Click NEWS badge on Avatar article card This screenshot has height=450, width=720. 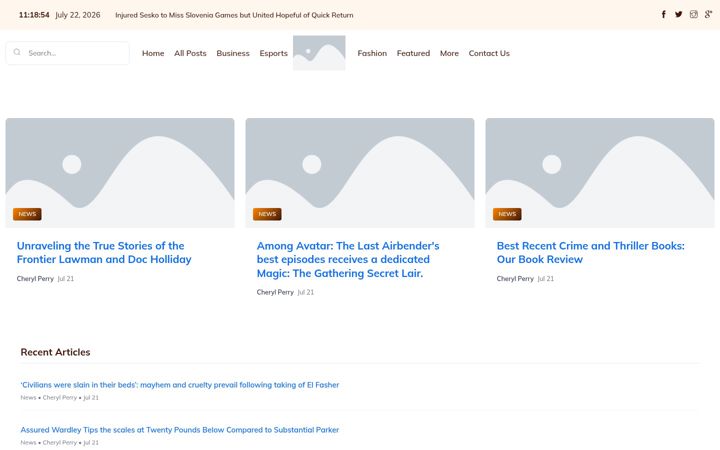(267, 214)
